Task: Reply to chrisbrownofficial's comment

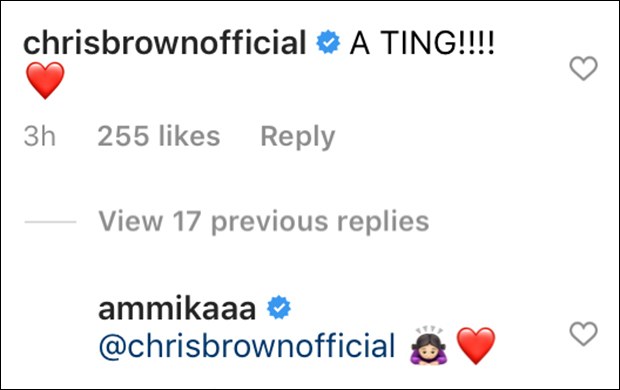Action: tap(298, 137)
